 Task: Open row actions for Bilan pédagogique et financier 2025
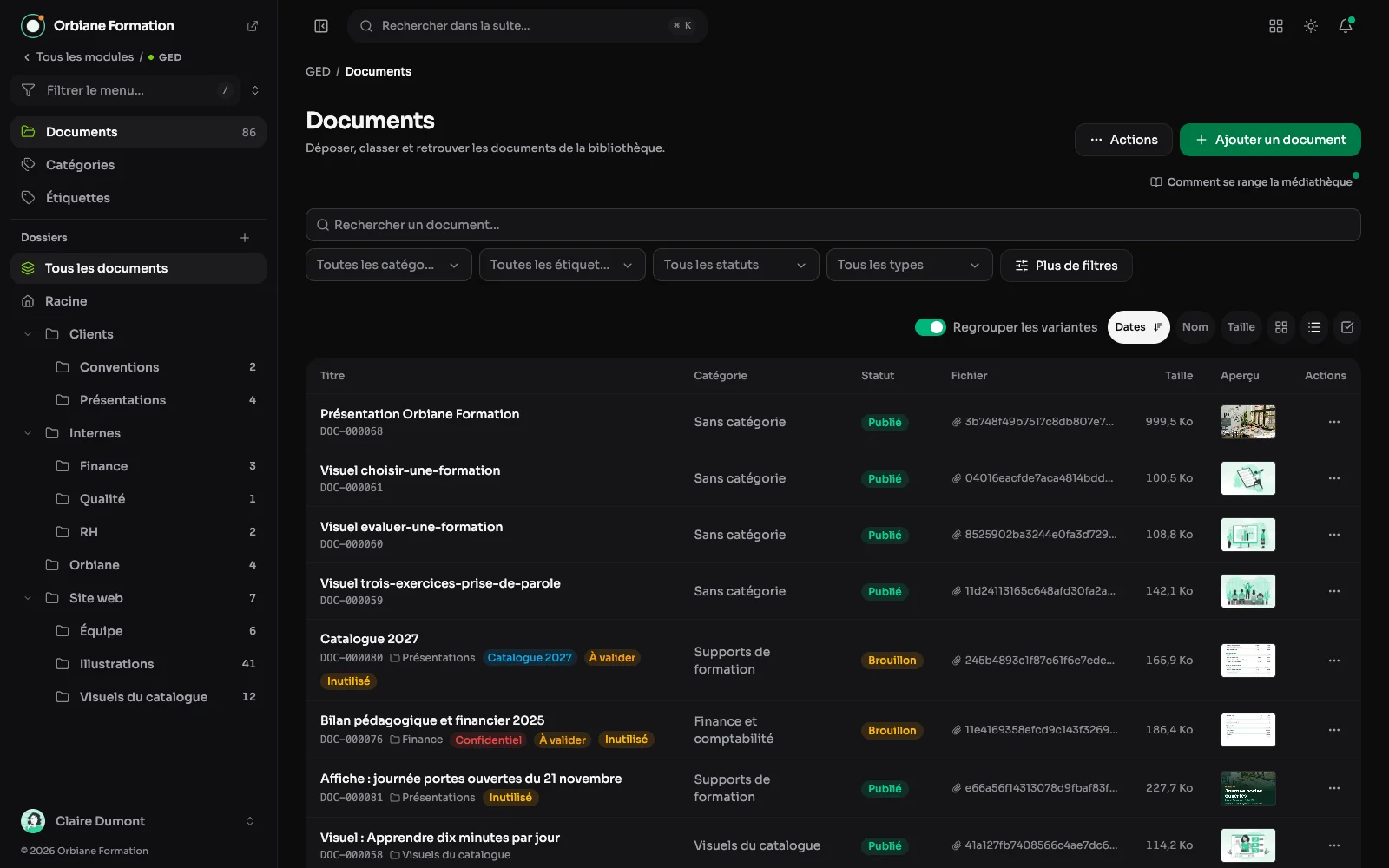tap(1334, 730)
